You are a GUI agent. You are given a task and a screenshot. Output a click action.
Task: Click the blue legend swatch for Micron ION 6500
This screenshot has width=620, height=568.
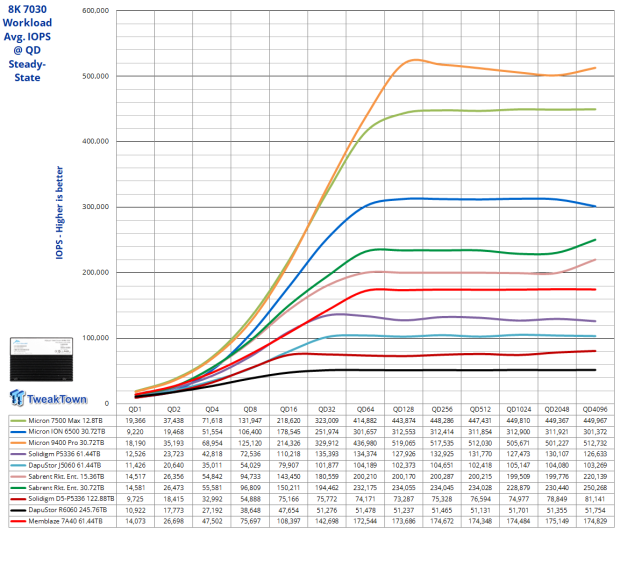(18, 432)
